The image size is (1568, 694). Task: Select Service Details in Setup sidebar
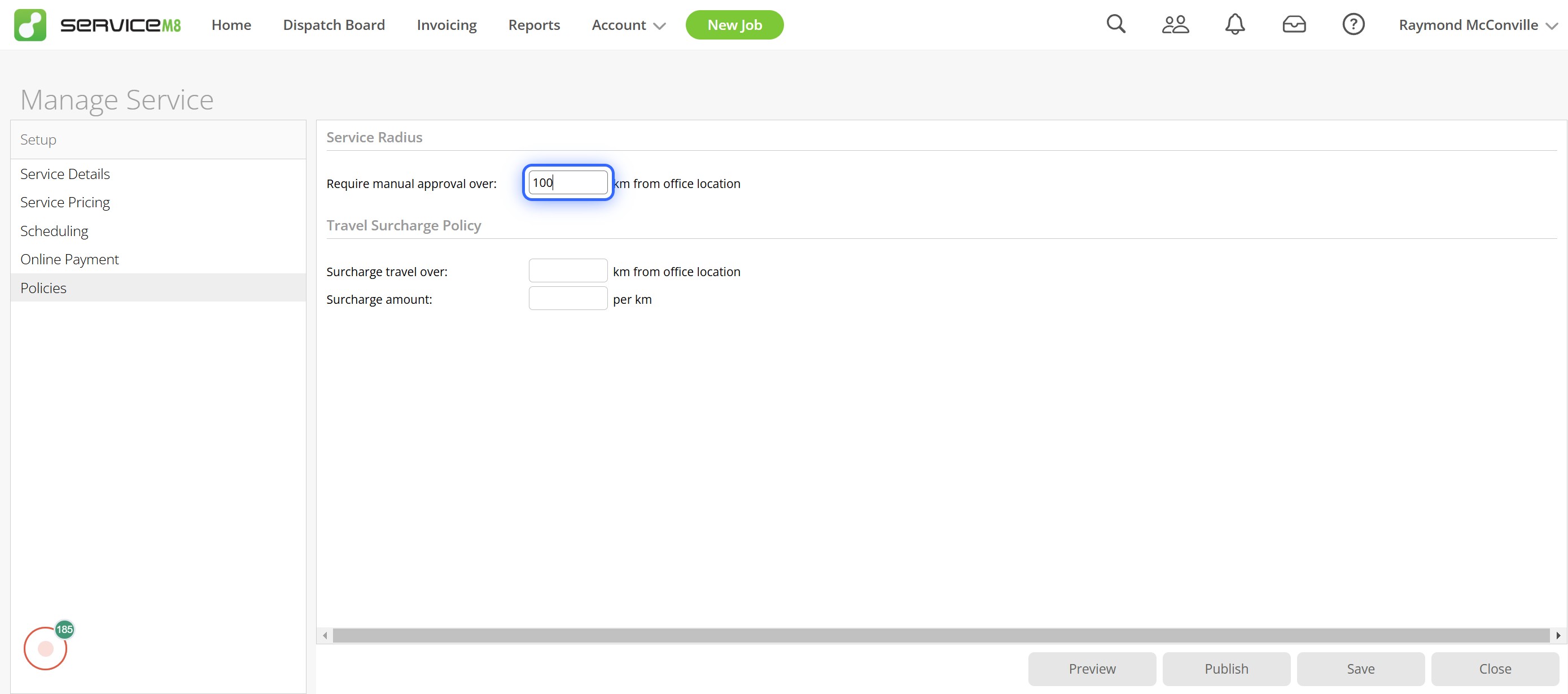coord(157,173)
